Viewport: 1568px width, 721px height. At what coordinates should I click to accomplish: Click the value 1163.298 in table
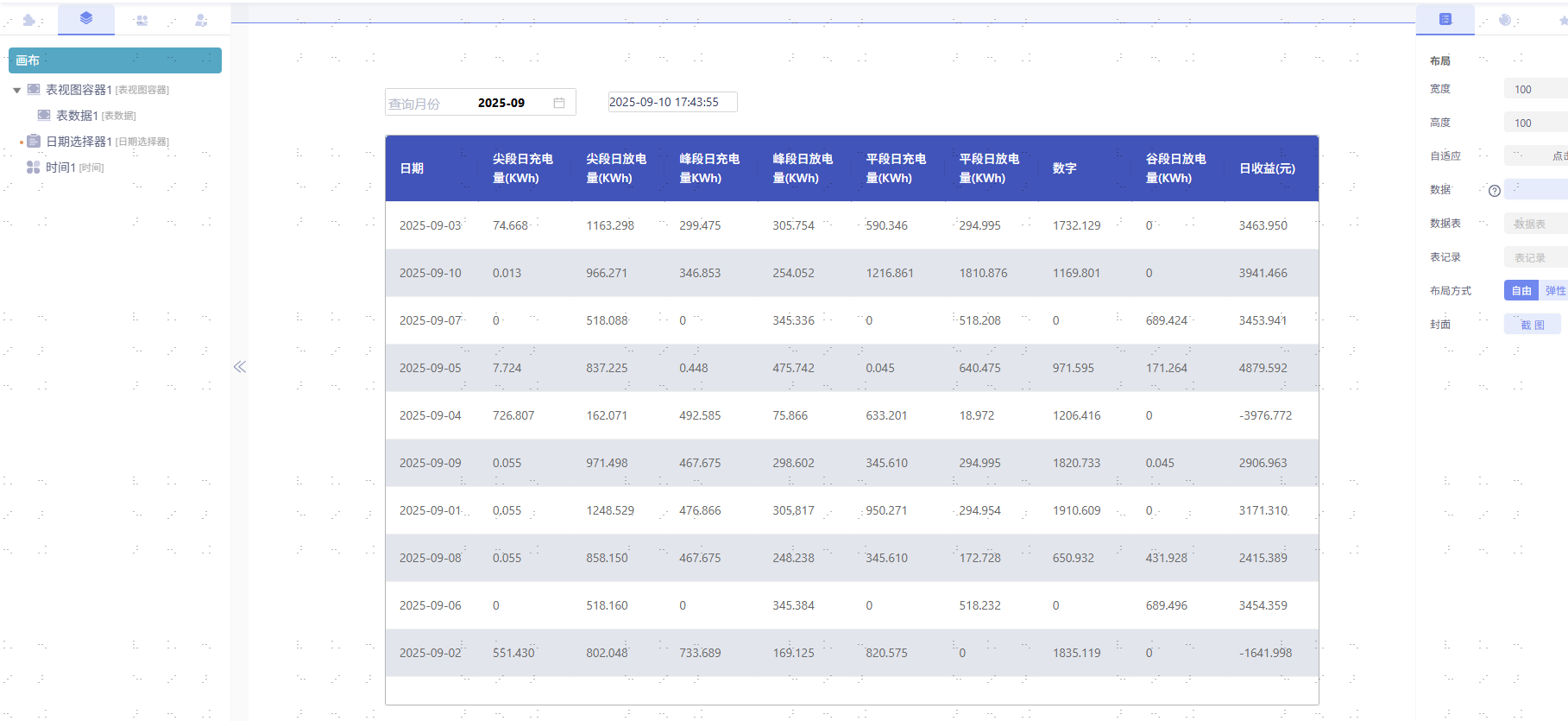(x=610, y=225)
